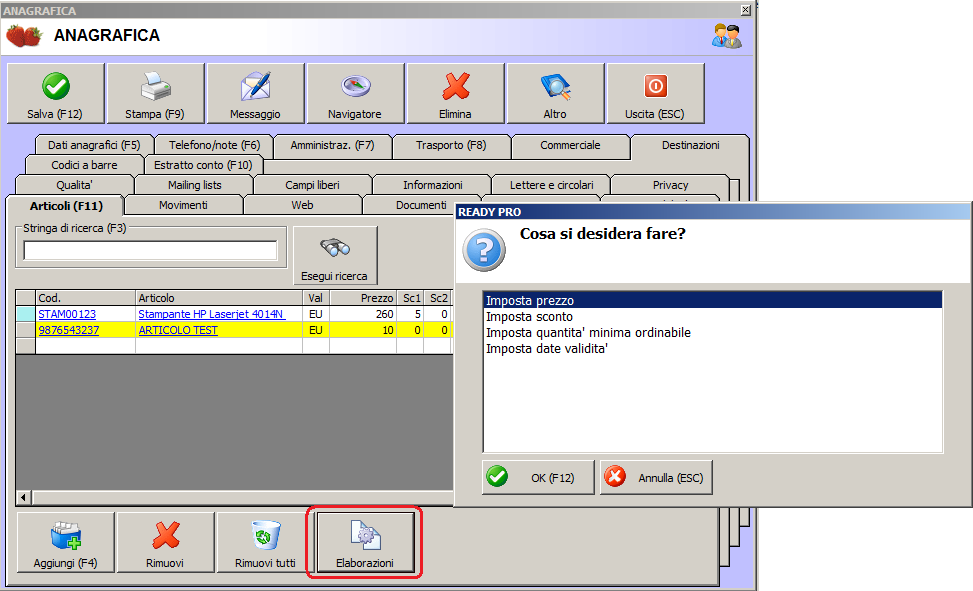Click the Esegui ricerca binoculars button
973x591 pixels.
[x=334, y=255]
